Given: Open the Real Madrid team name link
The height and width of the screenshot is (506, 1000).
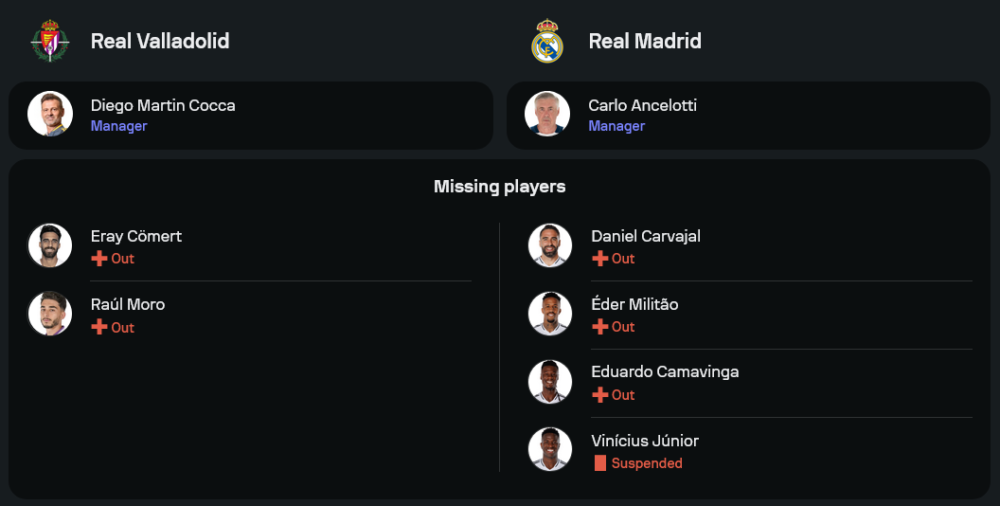Looking at the screenshot, I should tap(645, 41).
